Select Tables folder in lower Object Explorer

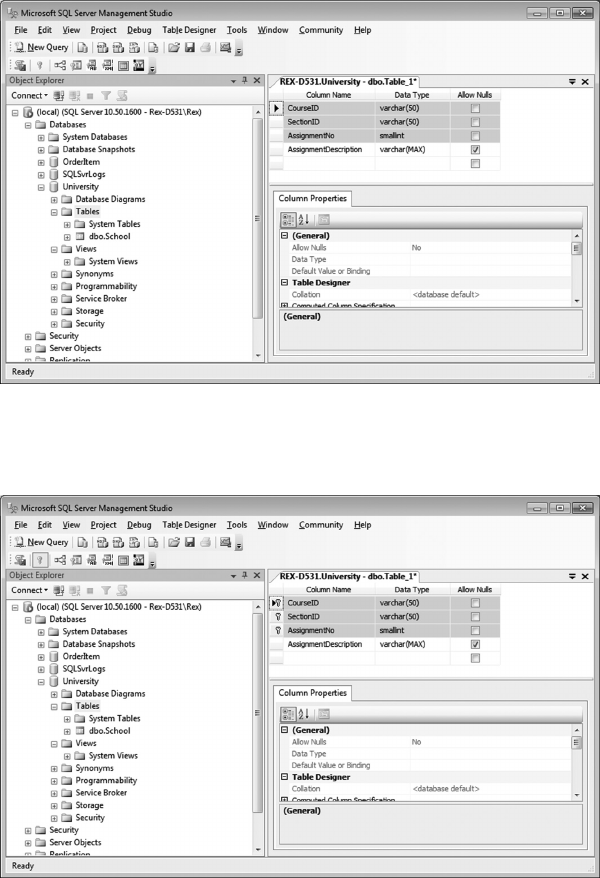coord(87,706)
